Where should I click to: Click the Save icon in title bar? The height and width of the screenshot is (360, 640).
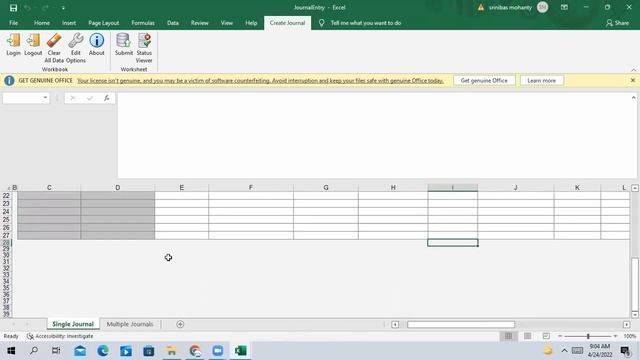point(13,8)
